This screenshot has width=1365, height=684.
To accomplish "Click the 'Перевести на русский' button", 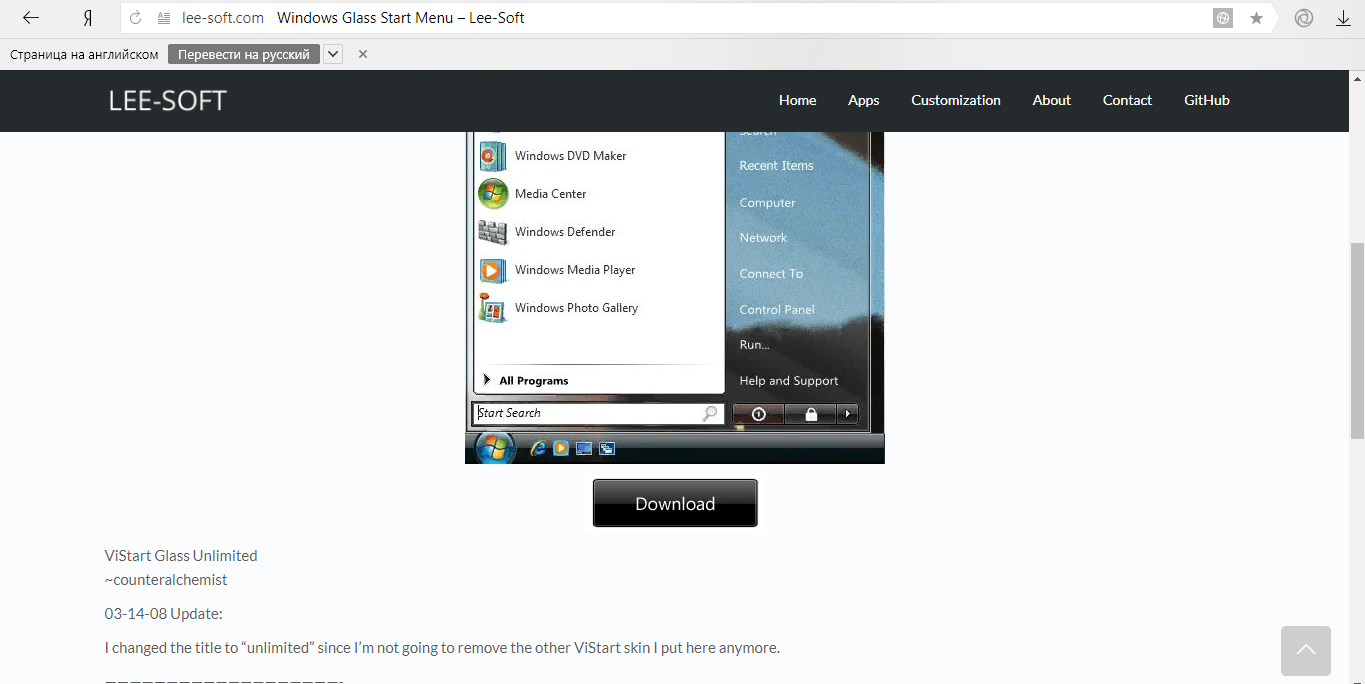I will click(x=244, y=54).
